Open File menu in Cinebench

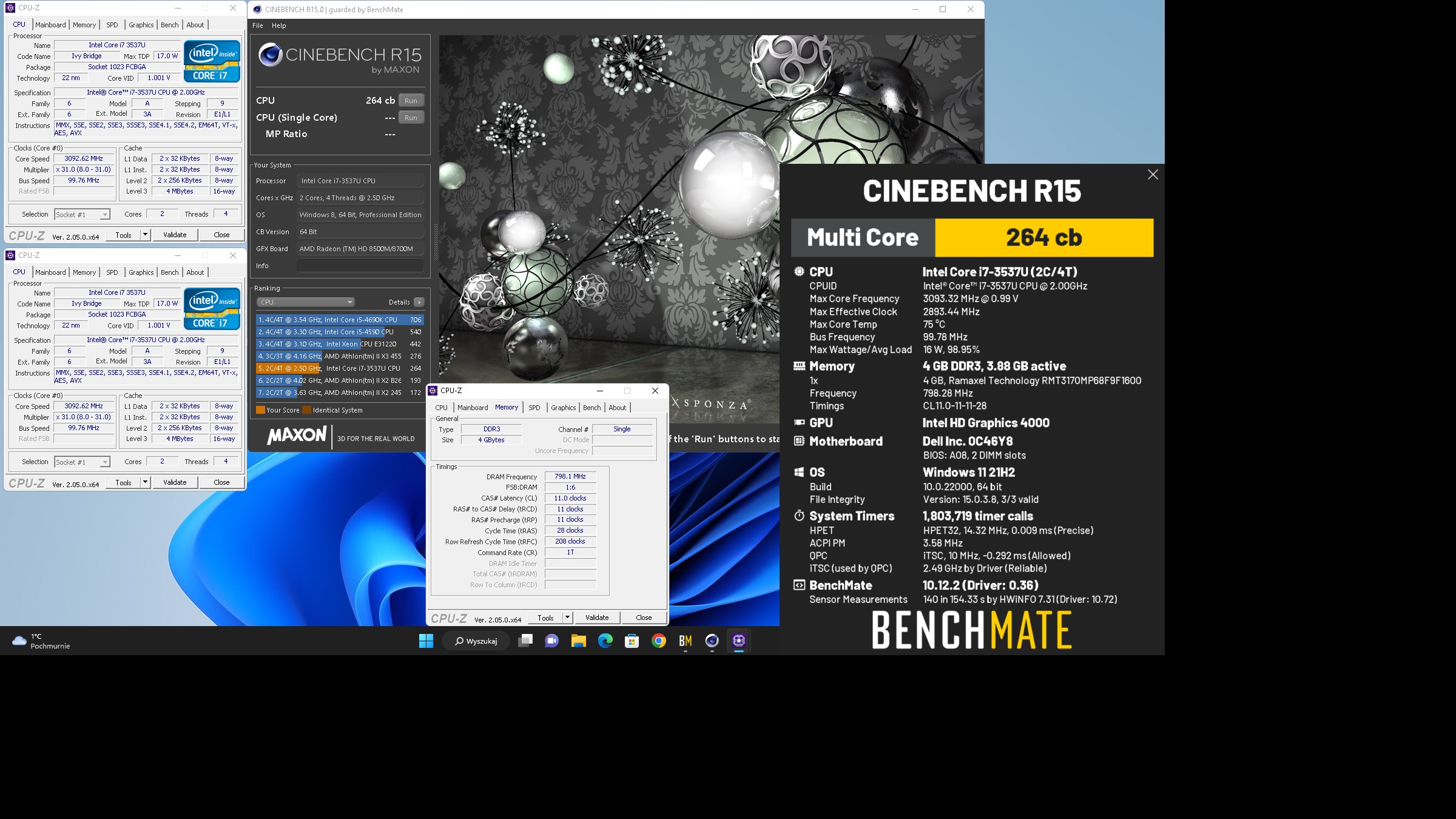[258, 25]
